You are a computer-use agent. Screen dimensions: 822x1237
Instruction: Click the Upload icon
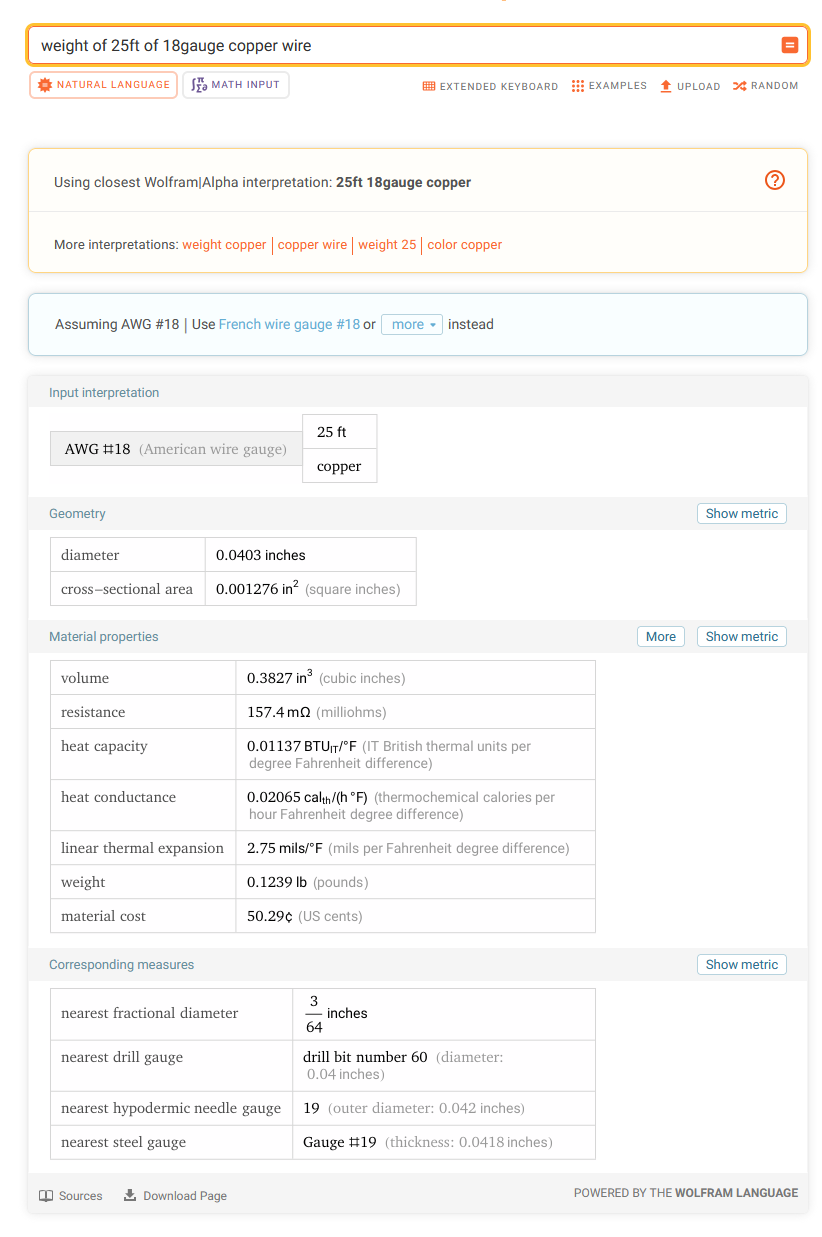666,86
